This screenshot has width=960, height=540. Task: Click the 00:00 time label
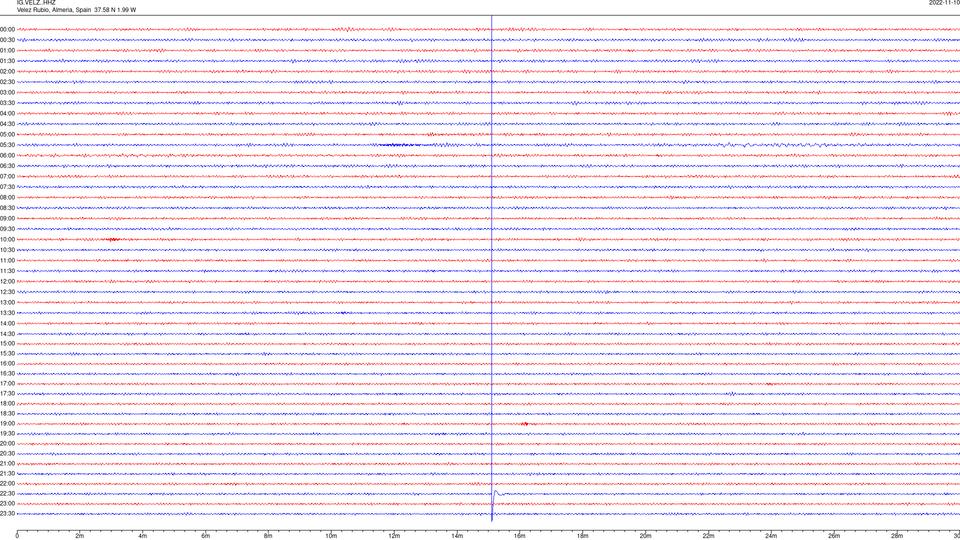7,29
